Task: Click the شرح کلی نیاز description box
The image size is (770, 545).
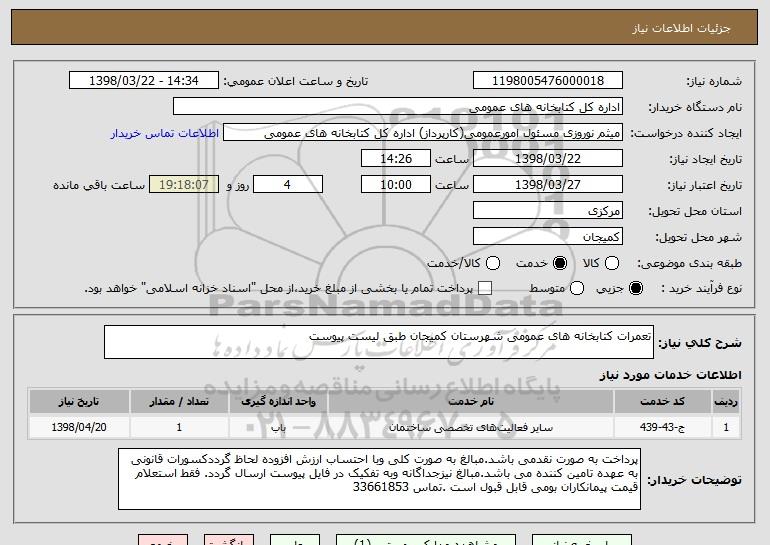Action: click(x=379, y=342)
